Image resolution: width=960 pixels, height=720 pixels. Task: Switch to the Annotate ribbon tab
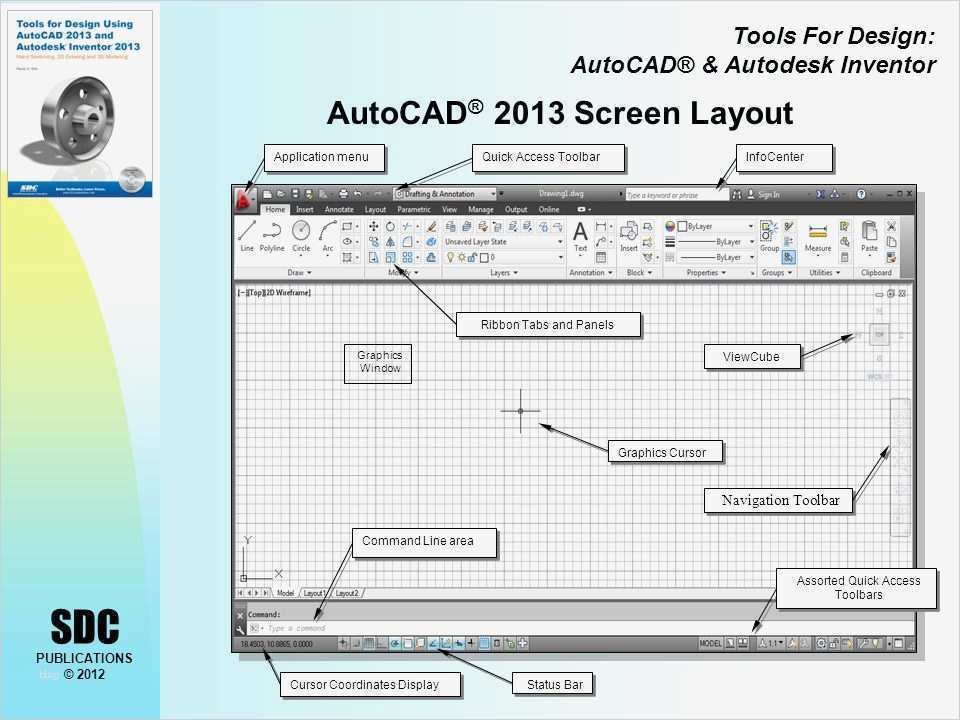coord(339,209)
